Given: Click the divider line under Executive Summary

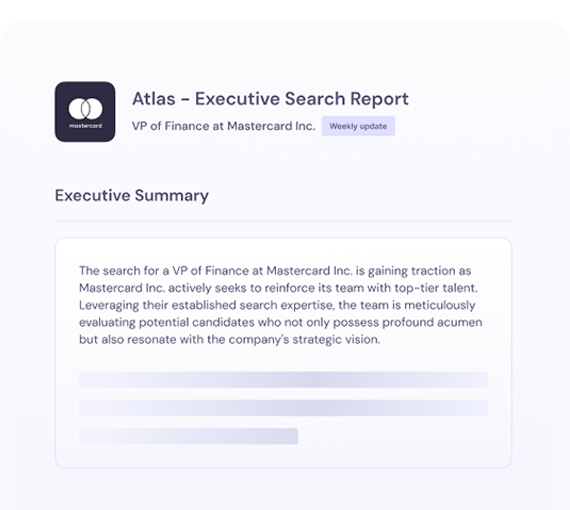Looking at the screenshot, I should click(x=284, y=220).
